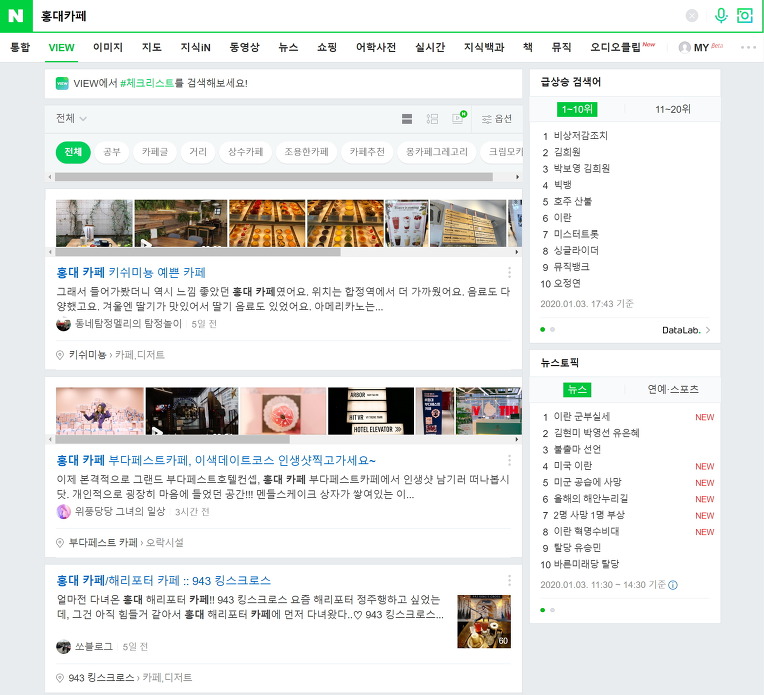Open the more menu (three dots) in the tab bar
The height and width of the screenshot is (695, 764).
tap(748, 47)
